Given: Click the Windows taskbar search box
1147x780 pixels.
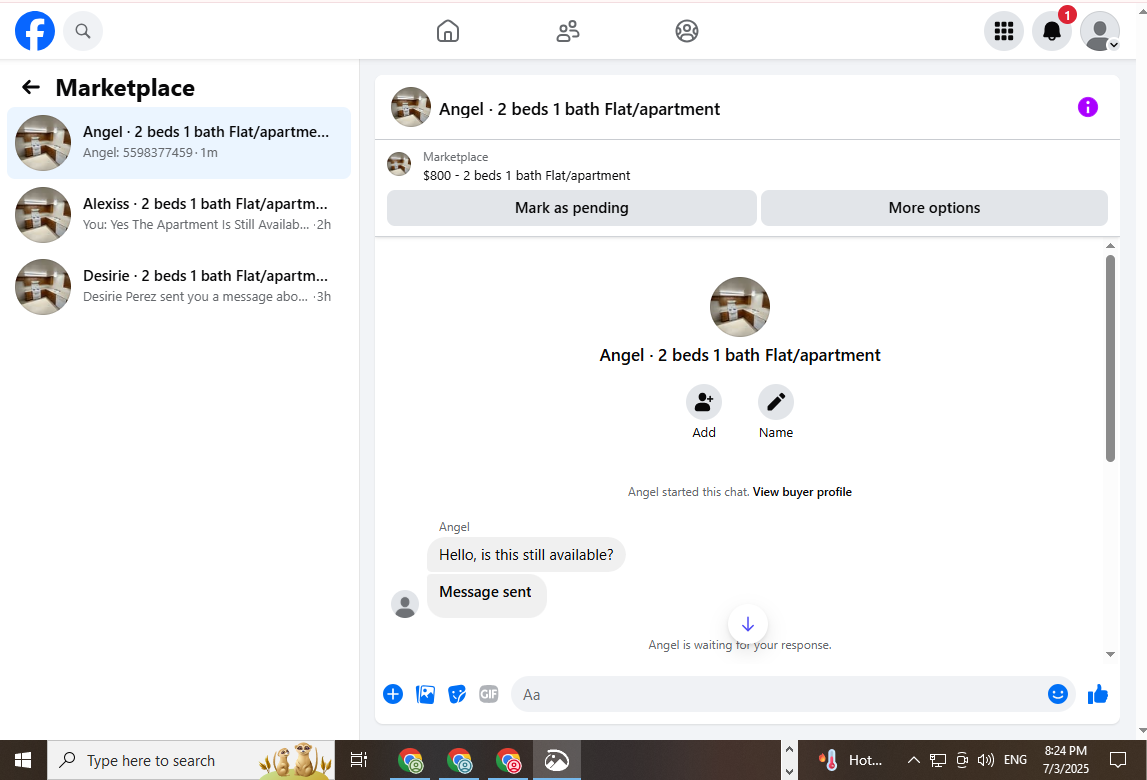Looking at the screenshot, I should pyautogui.click(x=191, y=760).
